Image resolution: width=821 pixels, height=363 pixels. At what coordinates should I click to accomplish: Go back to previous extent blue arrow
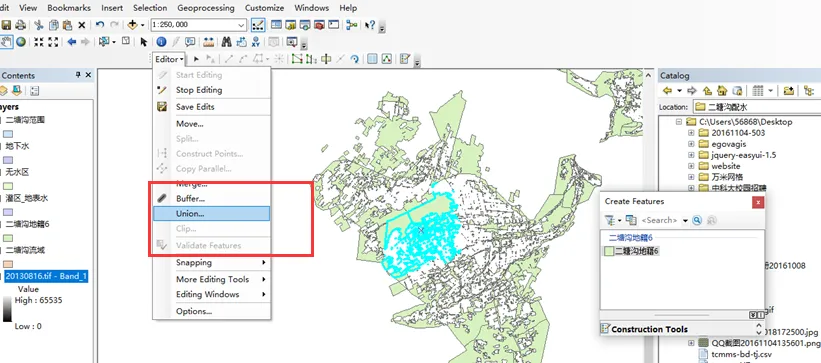tap(72, 42)
